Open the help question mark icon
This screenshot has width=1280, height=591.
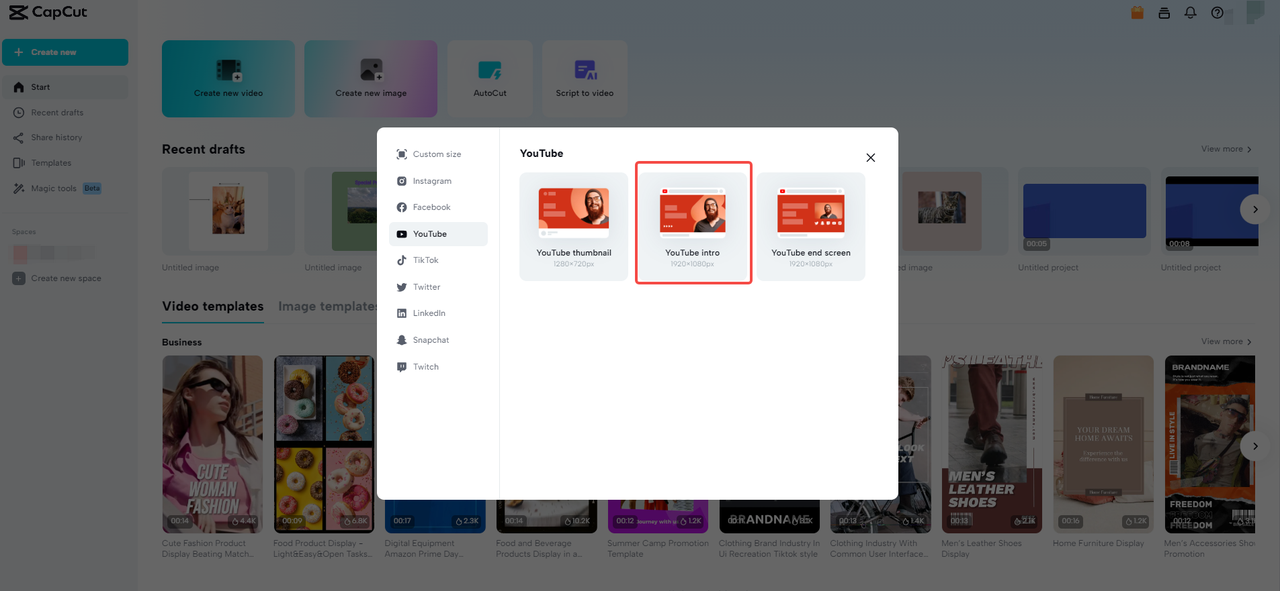pos(1217,13)
